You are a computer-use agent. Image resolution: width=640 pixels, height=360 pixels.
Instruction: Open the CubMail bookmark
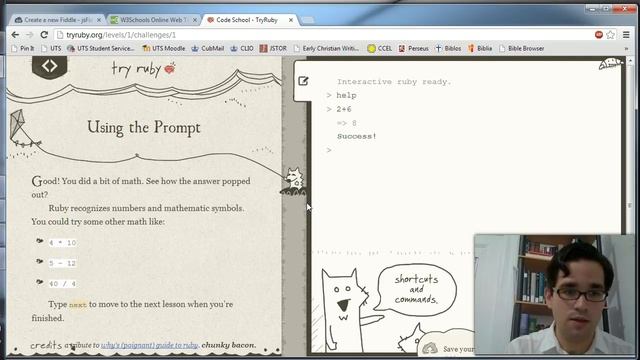(208, 48)
